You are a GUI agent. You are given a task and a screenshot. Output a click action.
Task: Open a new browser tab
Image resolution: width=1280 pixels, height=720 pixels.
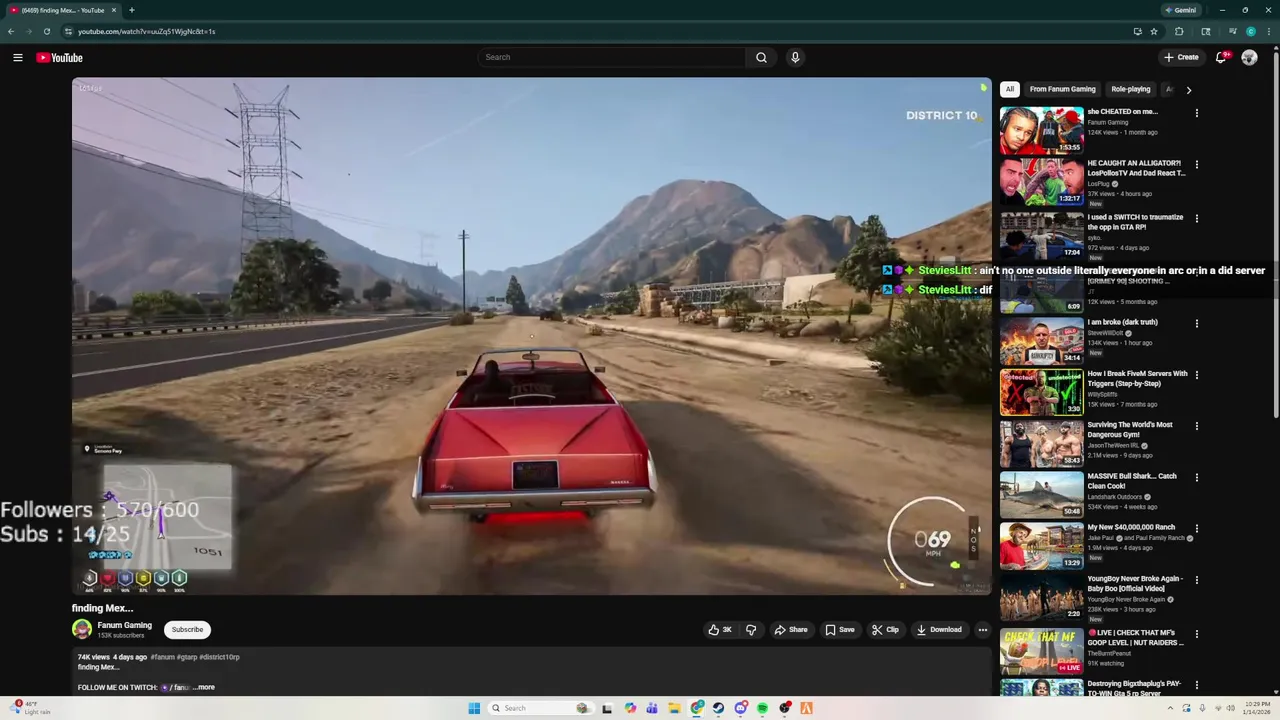[x=131, y=10]
